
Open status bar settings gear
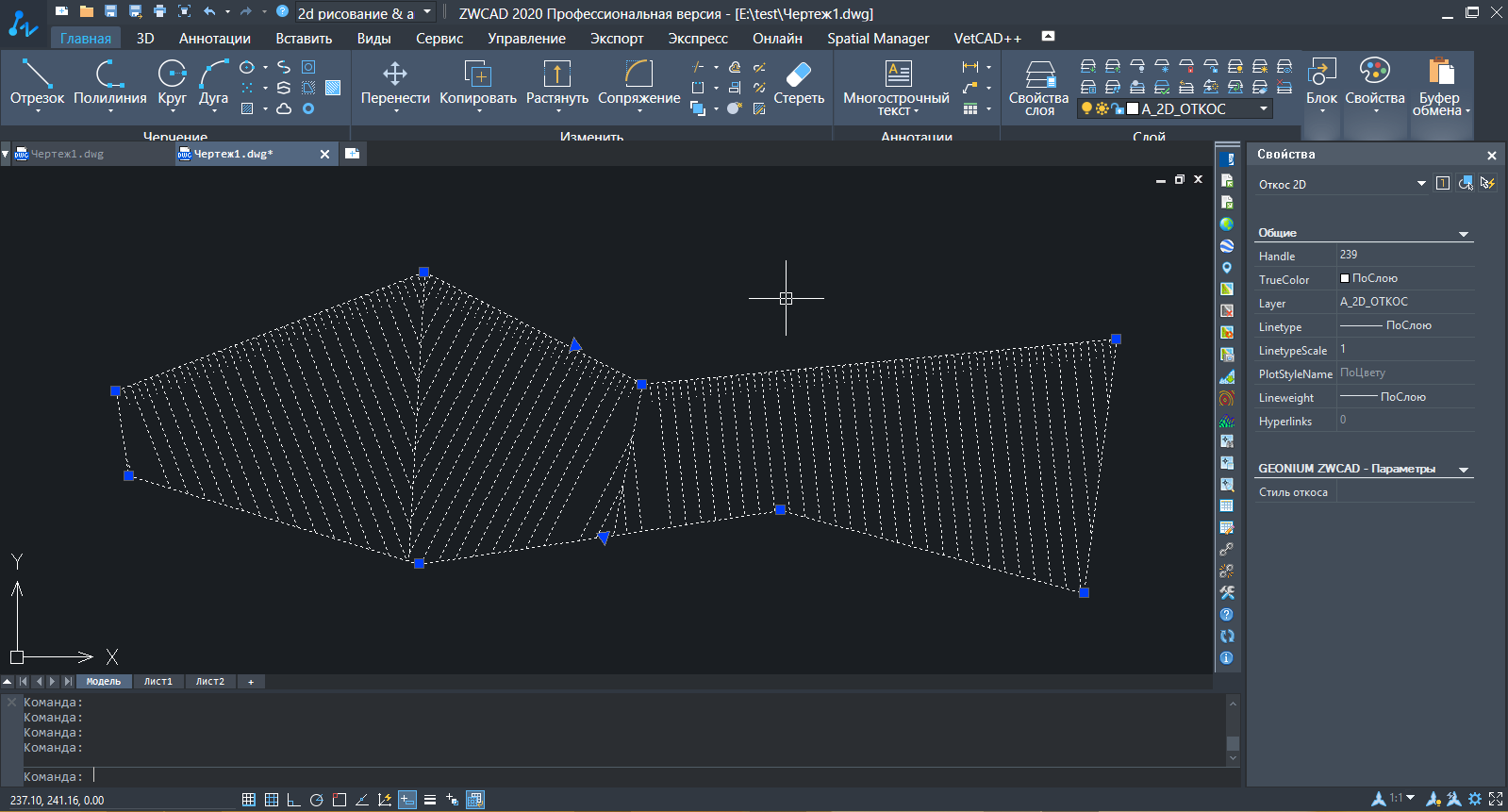[x=1475, y=799]
